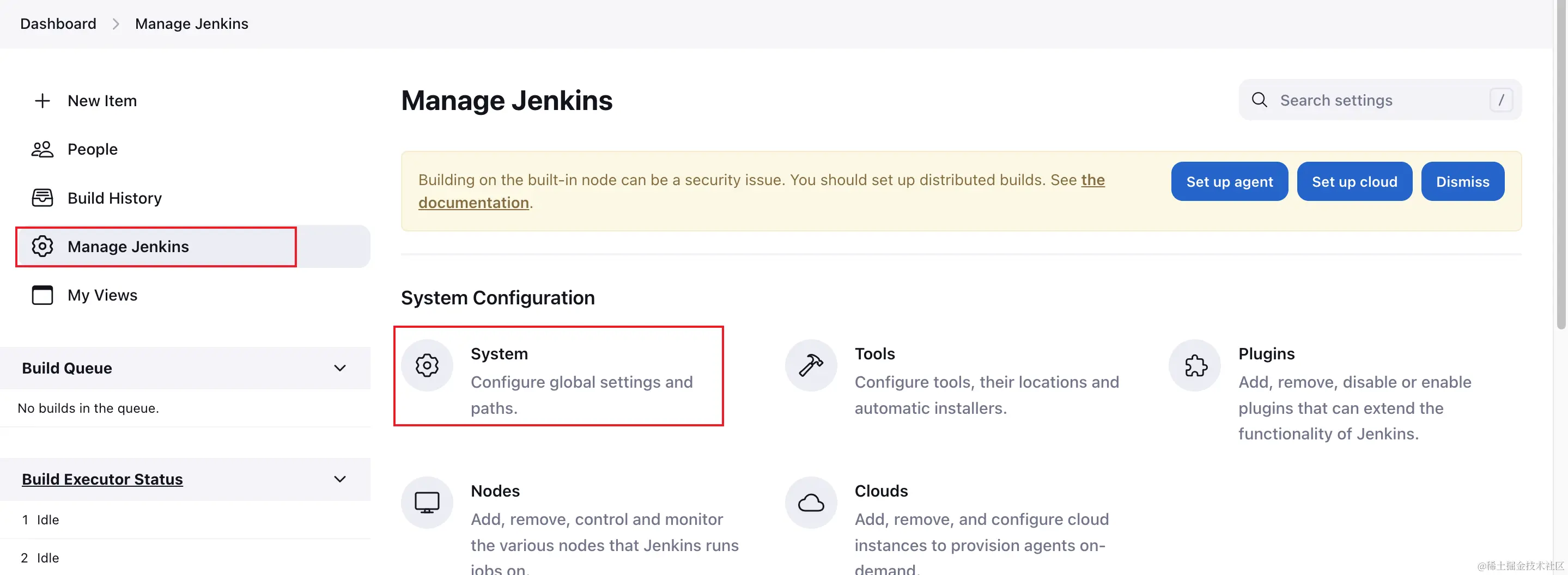Click the Nodes description text
Screen dimensions: 1568x575
tap(604, 542)
